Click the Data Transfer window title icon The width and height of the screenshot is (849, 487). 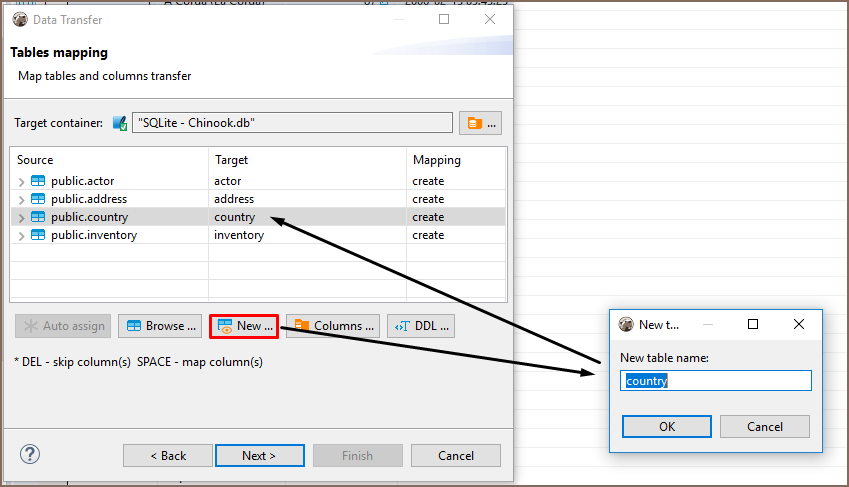coord(20,19)
